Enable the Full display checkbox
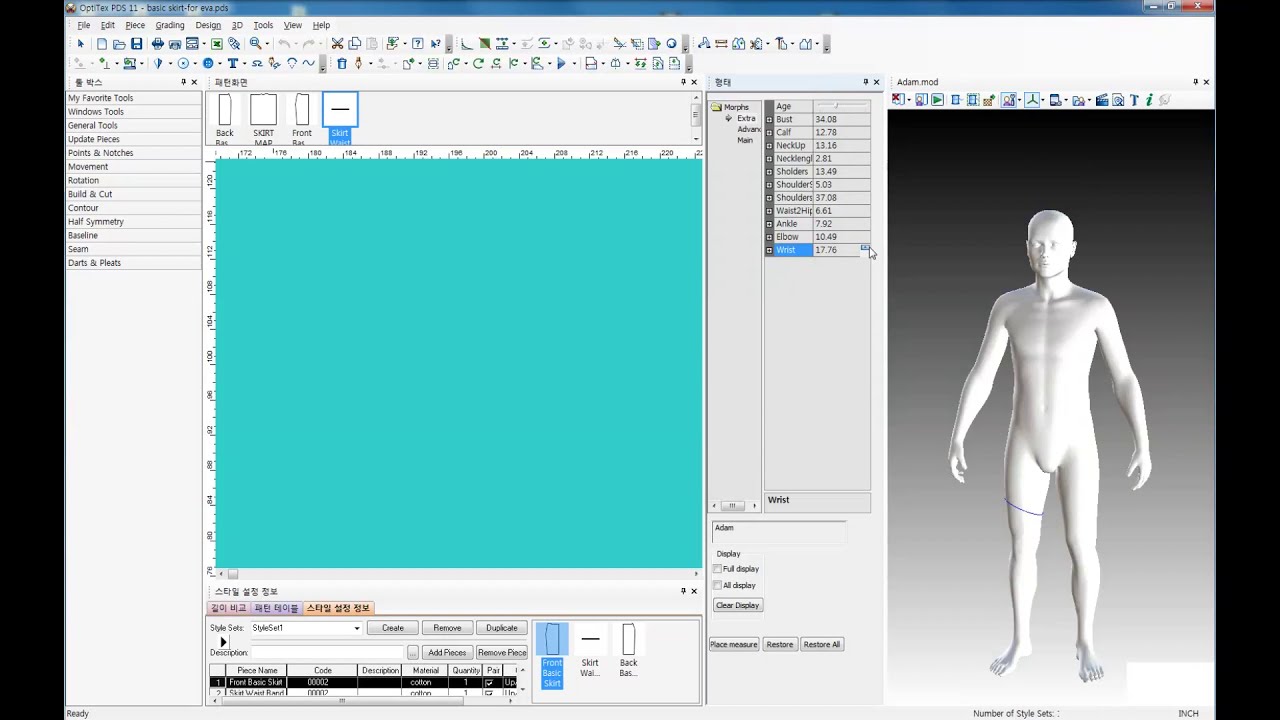The image size is (1280, 720). pyautogui.click(x=717, y=569)
